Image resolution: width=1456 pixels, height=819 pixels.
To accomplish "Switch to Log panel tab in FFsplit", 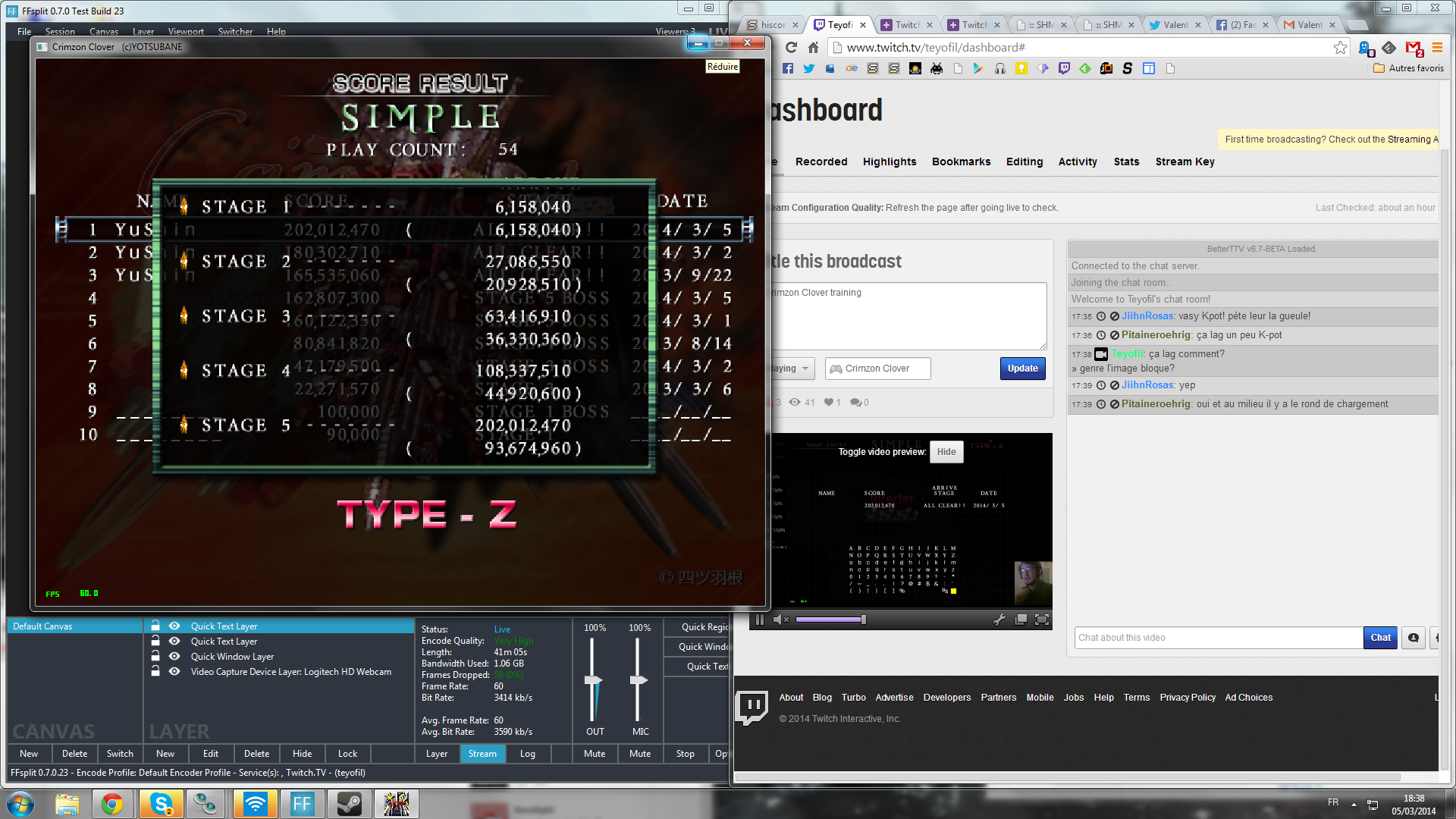I will click(x=528, y=754).
